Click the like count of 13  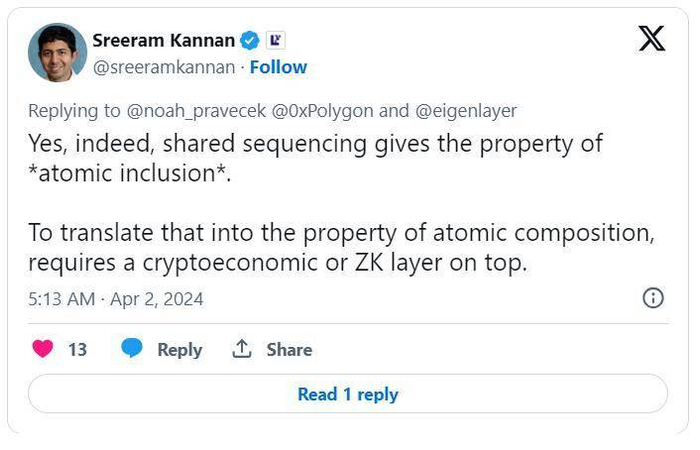click(77, 349)
